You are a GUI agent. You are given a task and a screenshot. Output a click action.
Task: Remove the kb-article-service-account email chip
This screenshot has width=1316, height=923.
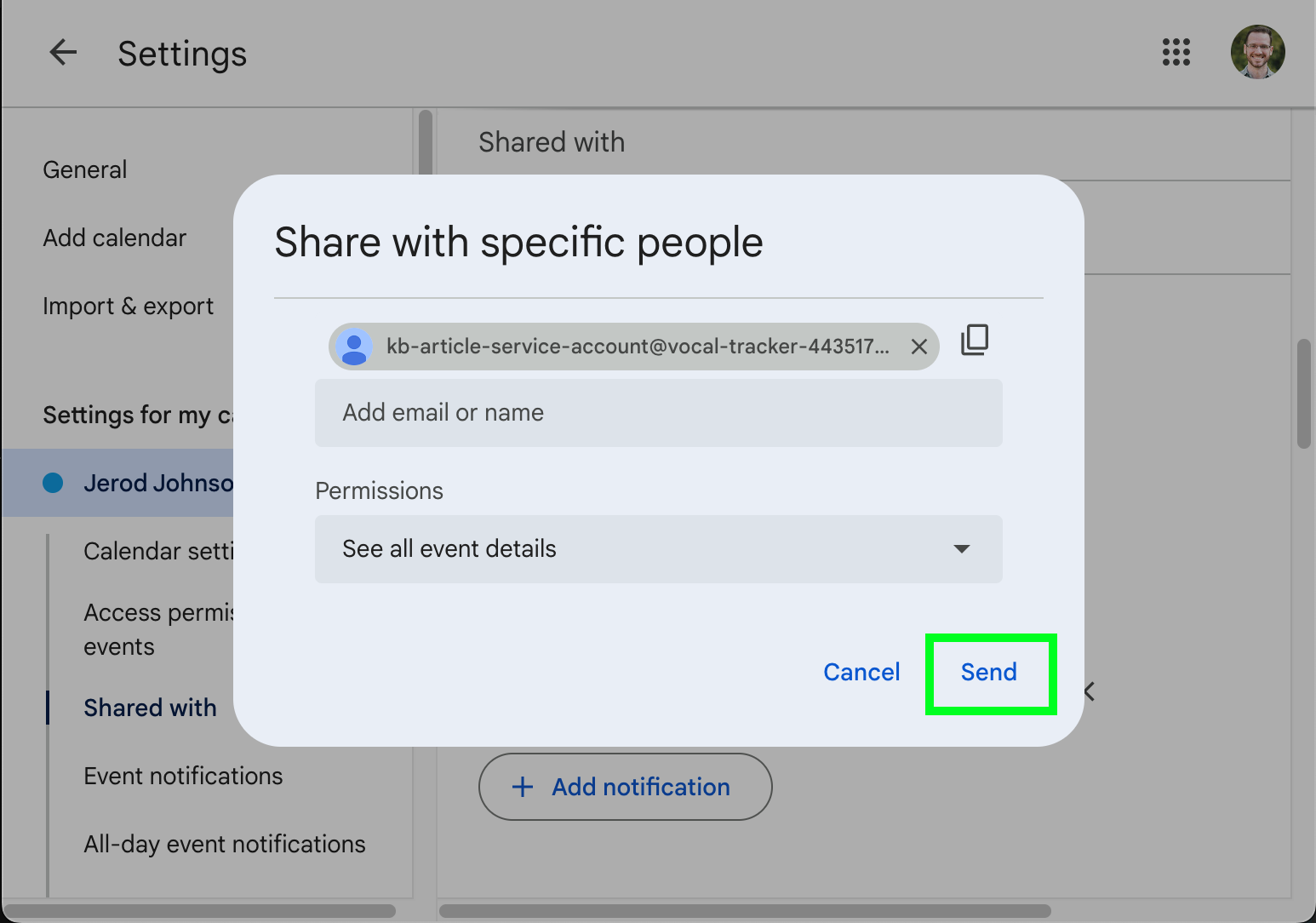point(918,347)
